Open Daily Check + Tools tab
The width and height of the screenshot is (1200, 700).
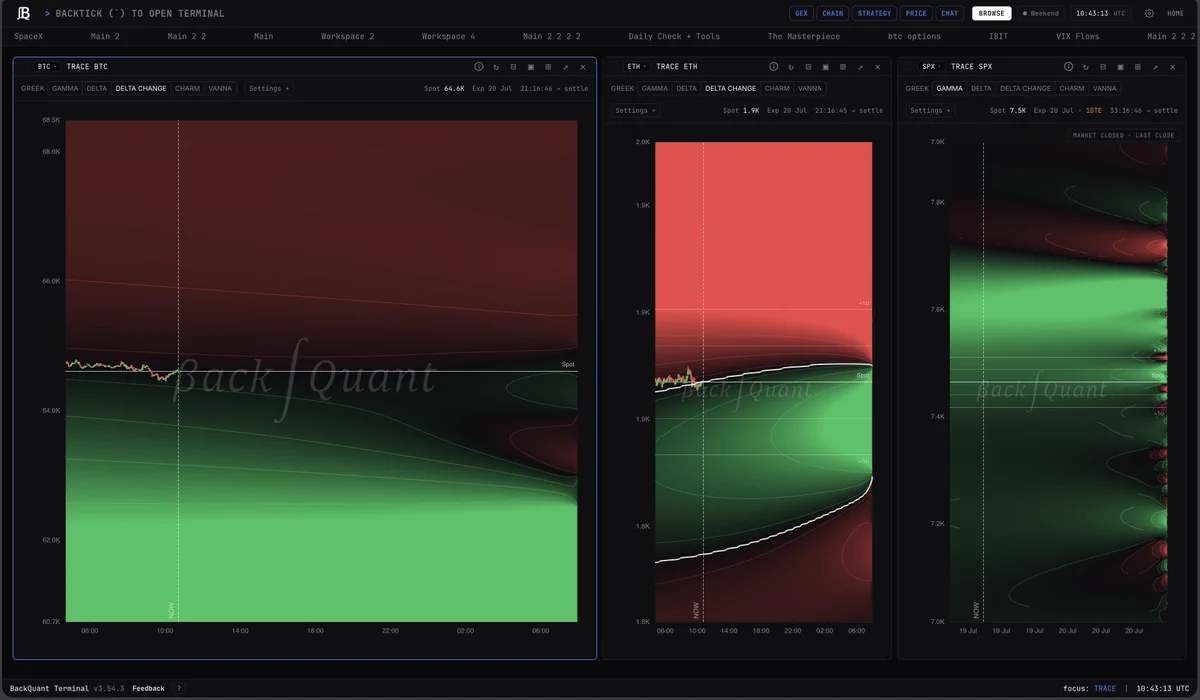[674, 36]
